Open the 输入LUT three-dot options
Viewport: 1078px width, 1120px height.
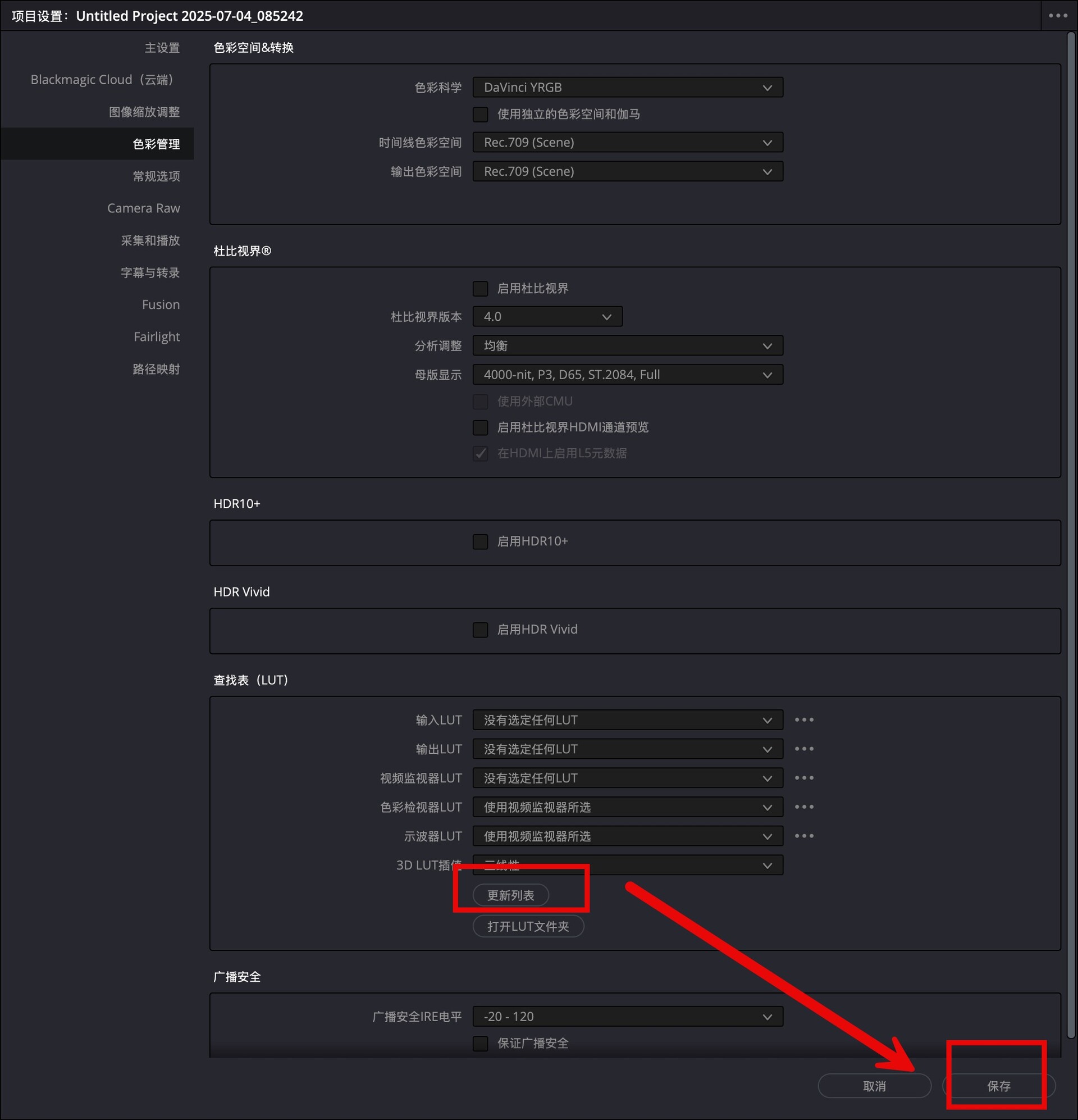click(x=804, y=720)
